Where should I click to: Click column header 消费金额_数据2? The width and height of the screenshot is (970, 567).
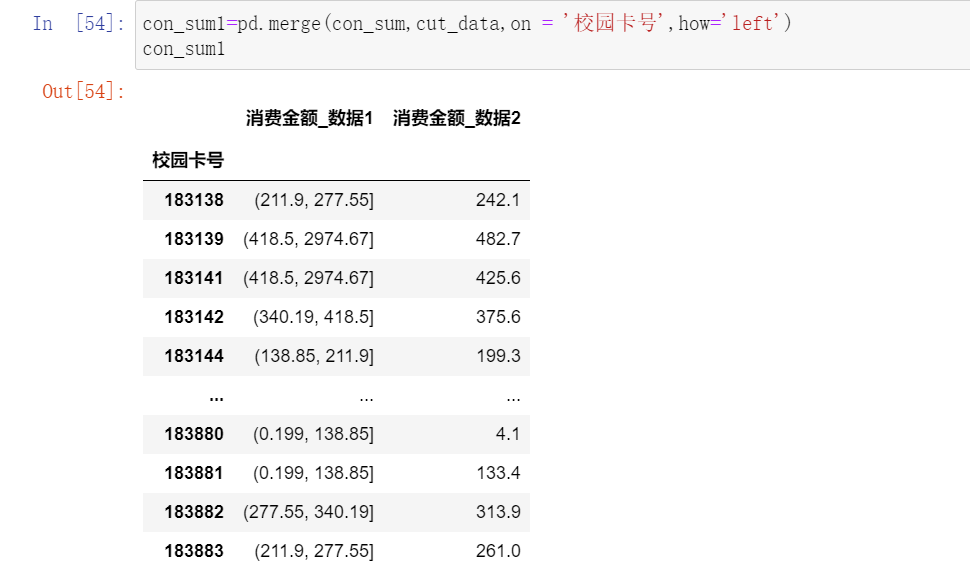tap(457, 118)
